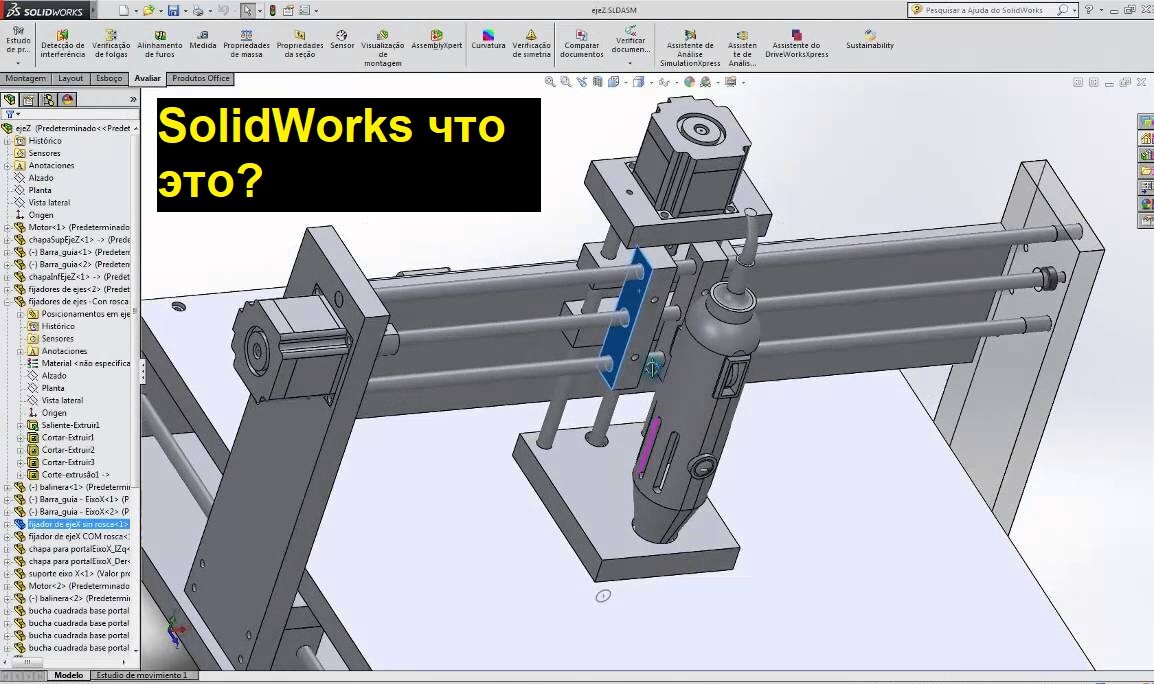Click Zoom to Area icon

[565, 82]
